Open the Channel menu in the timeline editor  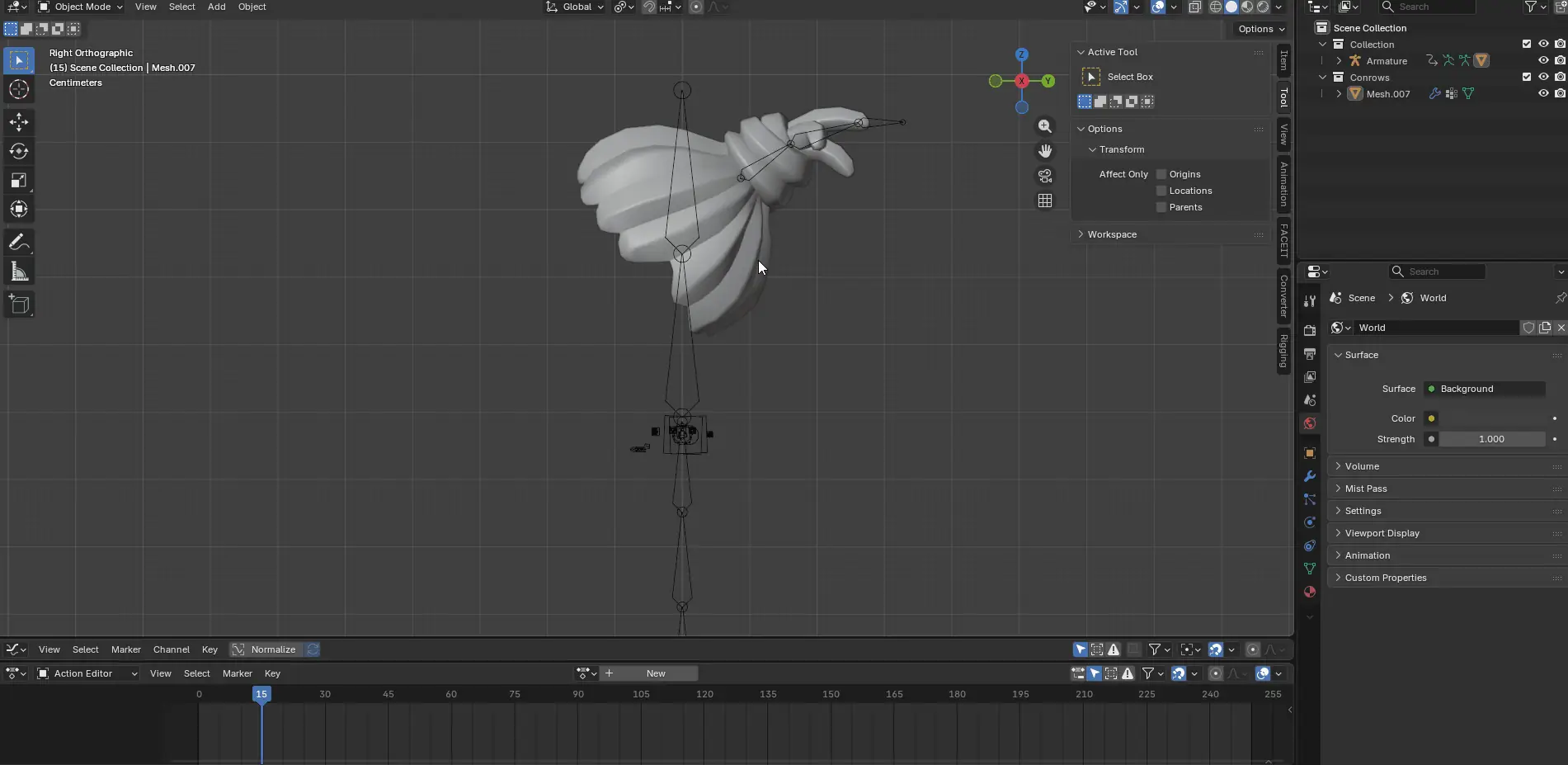pos(172,649)
